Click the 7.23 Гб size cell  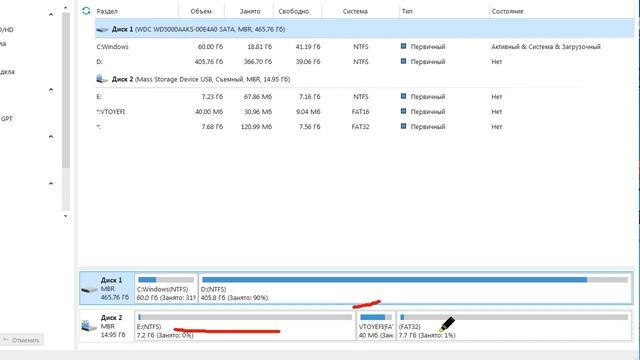click(212, 97)
